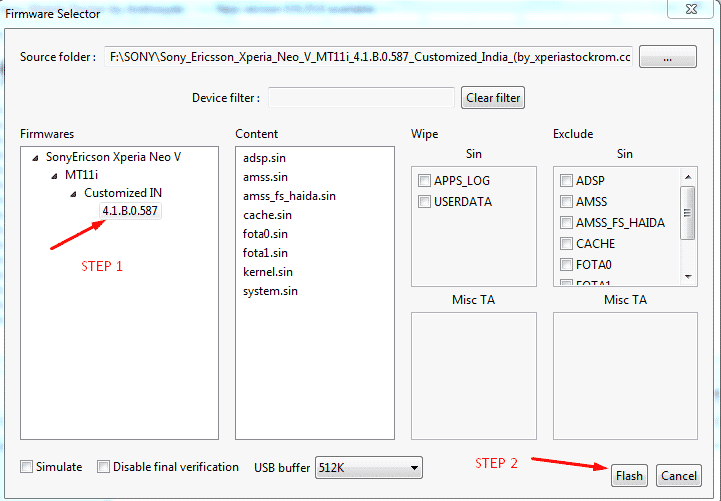721x501 pixels.
Task: Select kernel.sin in the Content list
Action: pos(268,272)
